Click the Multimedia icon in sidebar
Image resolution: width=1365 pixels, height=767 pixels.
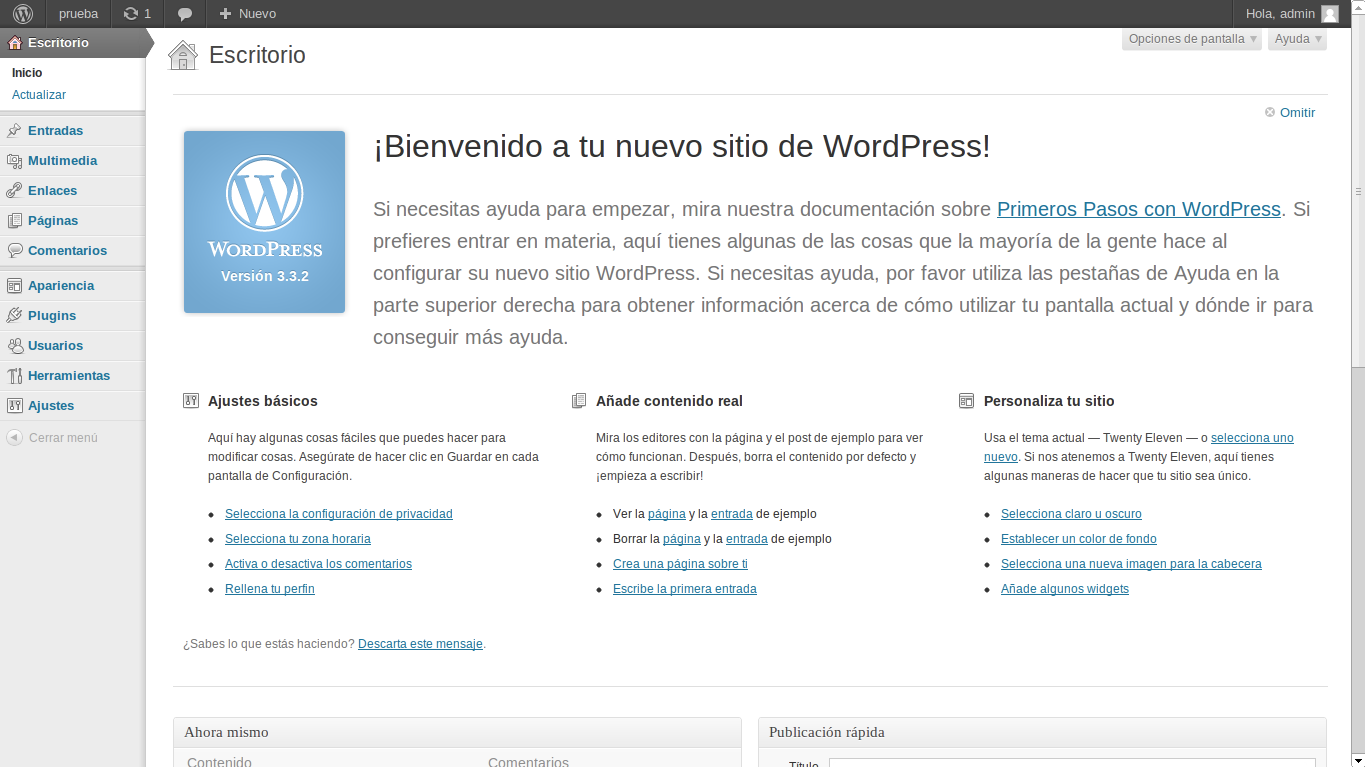[x=15, y=161]
